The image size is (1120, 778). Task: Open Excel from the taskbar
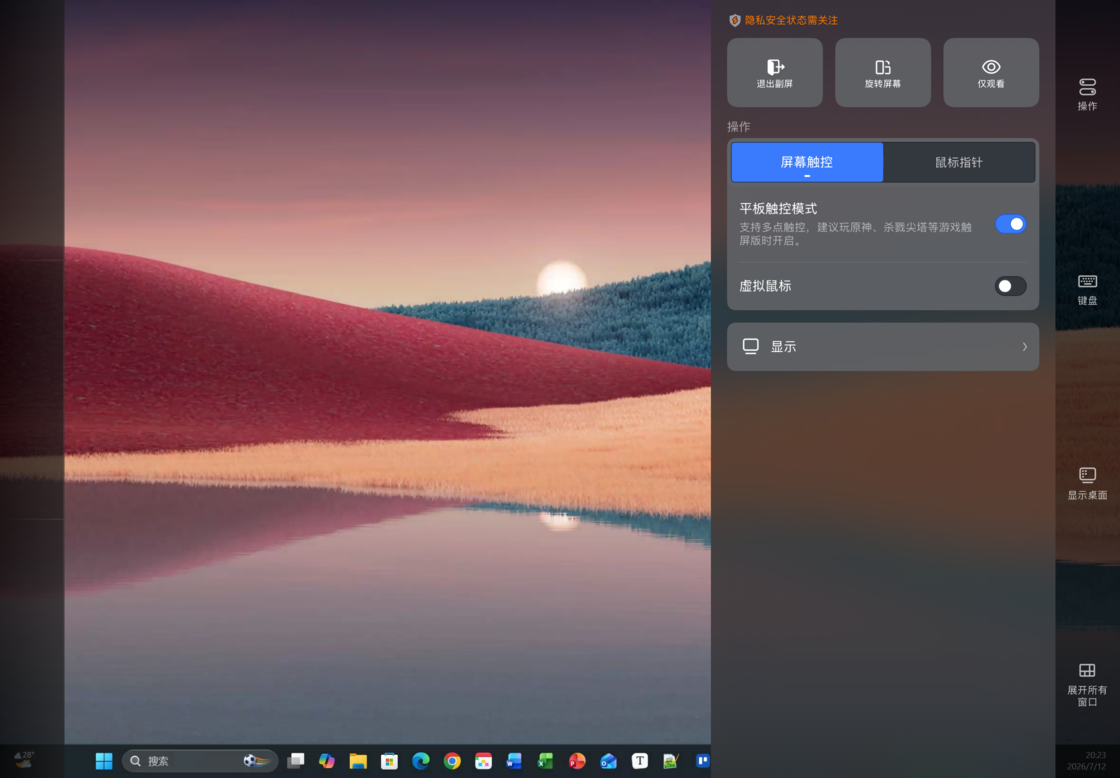[x=546, y=761]
